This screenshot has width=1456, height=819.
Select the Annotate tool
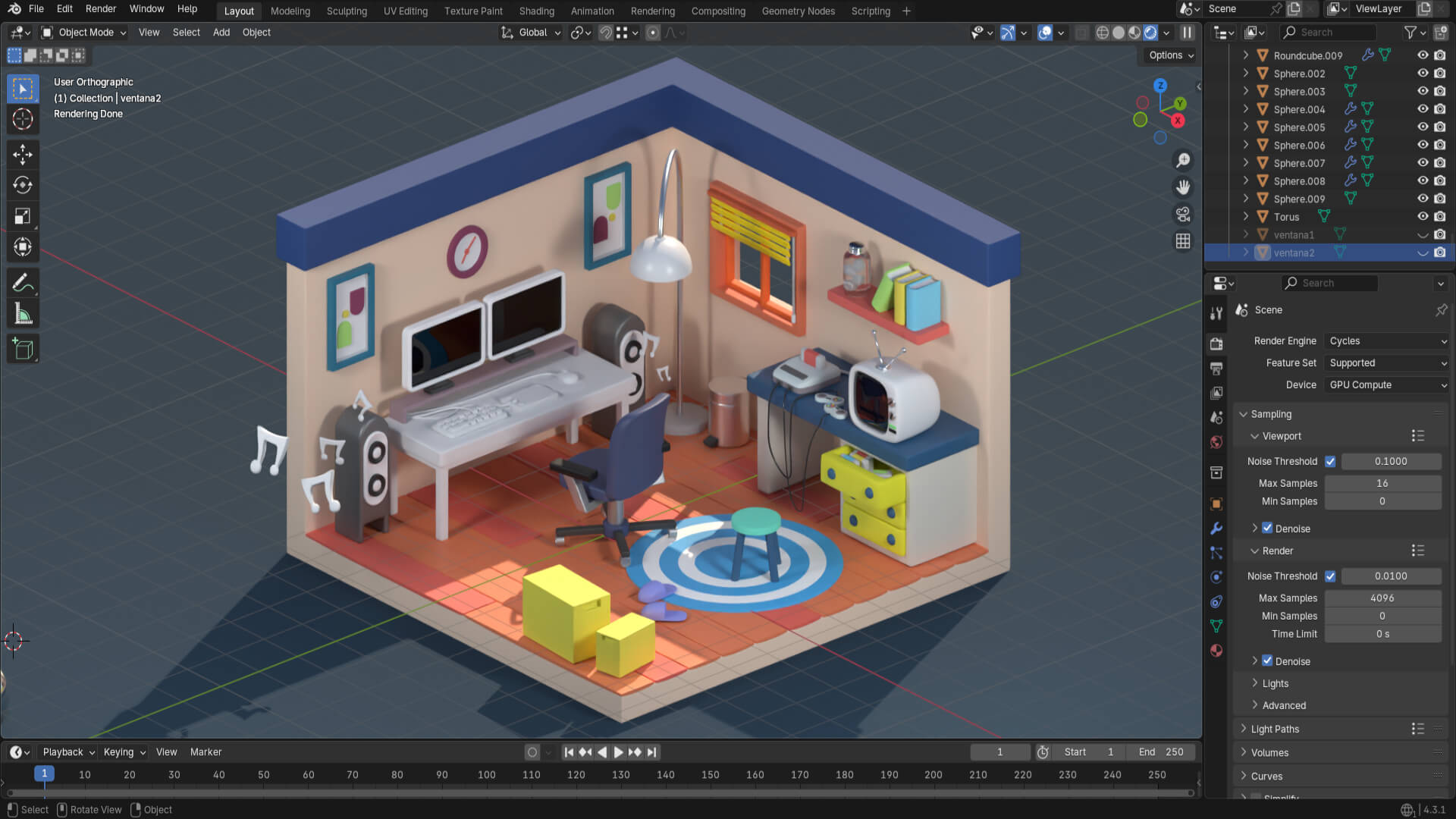coord(23,283)
